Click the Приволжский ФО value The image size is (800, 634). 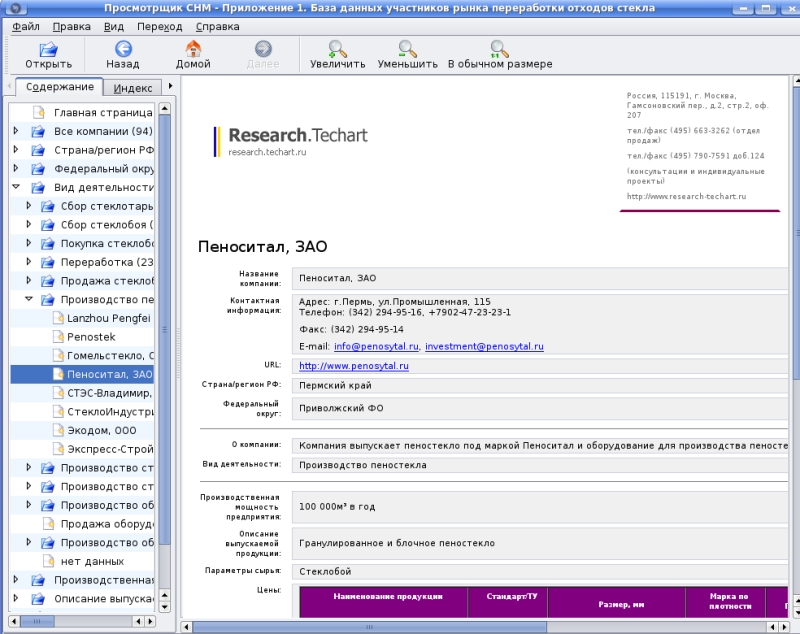[x=341, y=408]
